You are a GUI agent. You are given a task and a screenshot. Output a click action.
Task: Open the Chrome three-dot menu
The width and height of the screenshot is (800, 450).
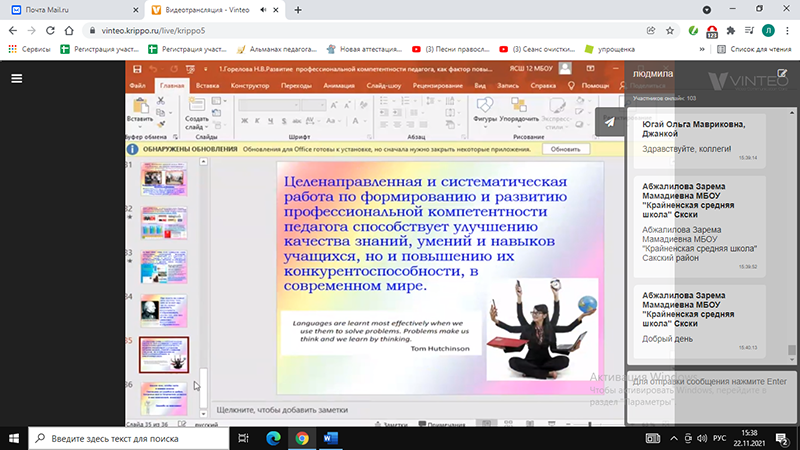787,31
